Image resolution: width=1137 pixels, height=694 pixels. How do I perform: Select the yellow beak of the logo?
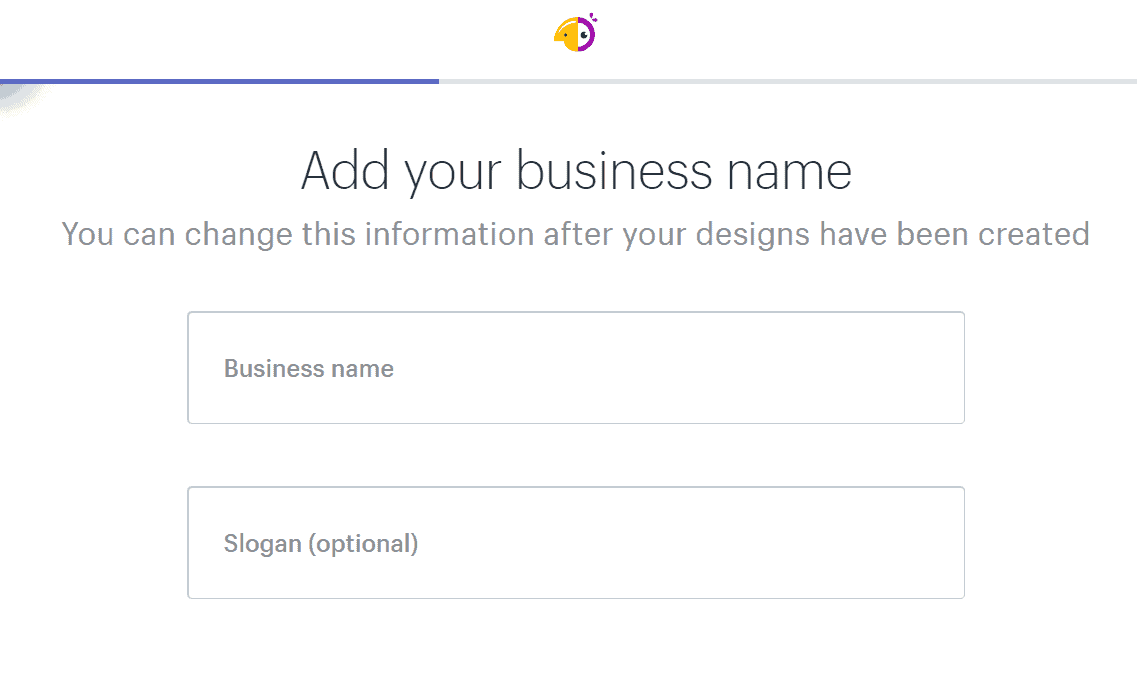pos(558,37)
